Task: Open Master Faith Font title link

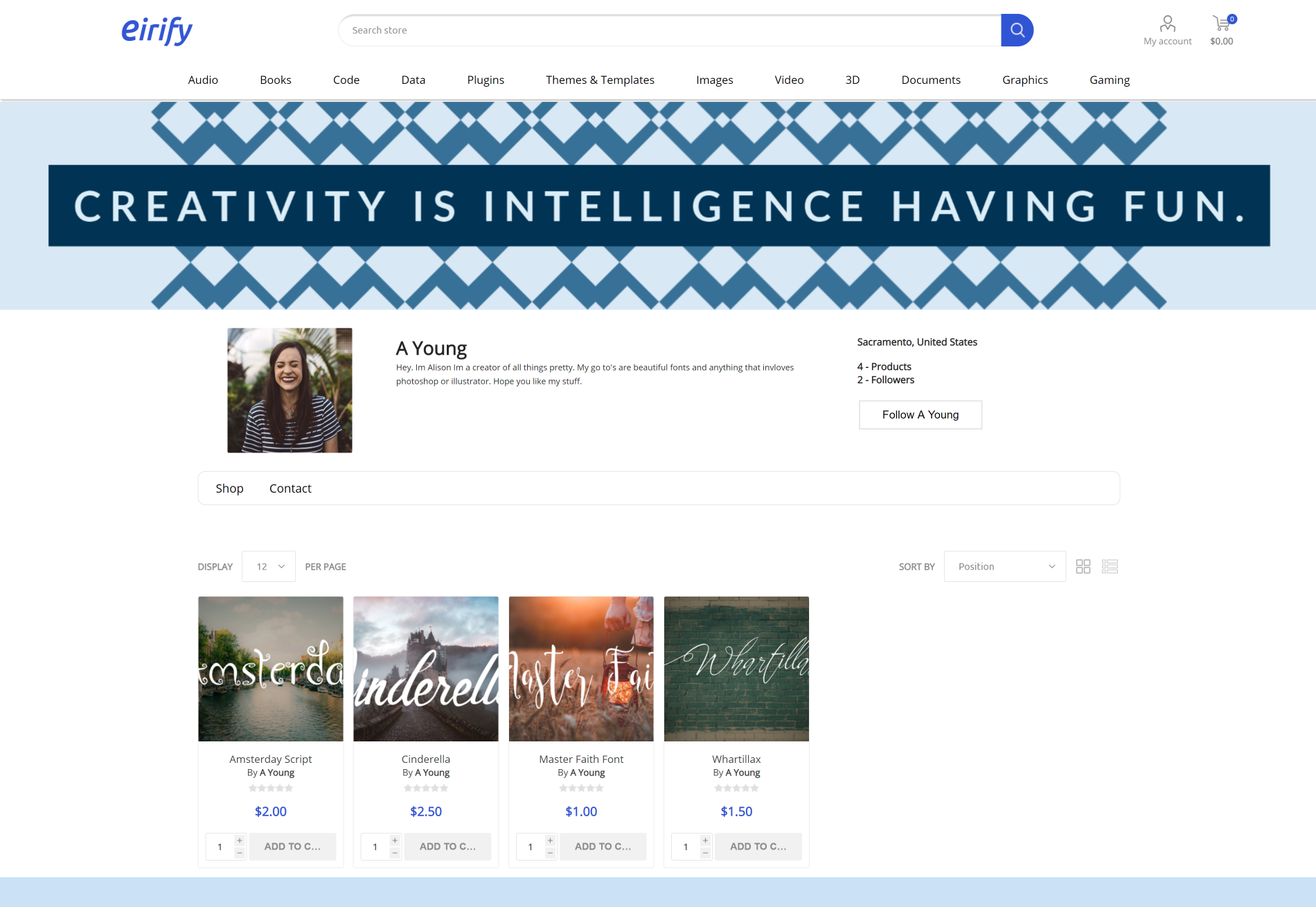Action: pos(581,759)
